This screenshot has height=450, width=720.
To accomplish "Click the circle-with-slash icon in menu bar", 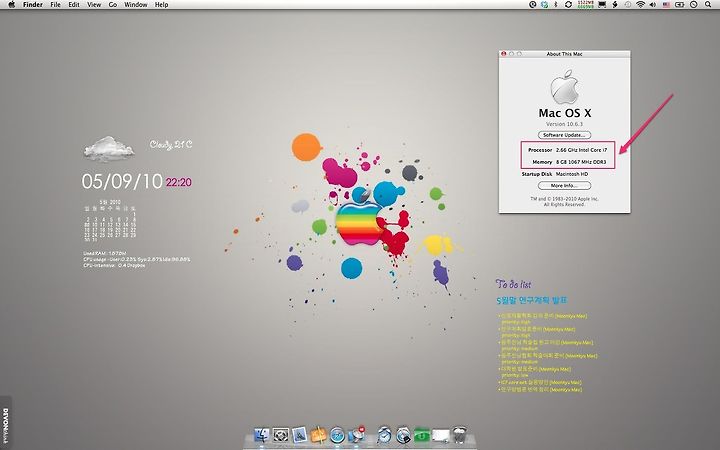I will pos(694,5).
